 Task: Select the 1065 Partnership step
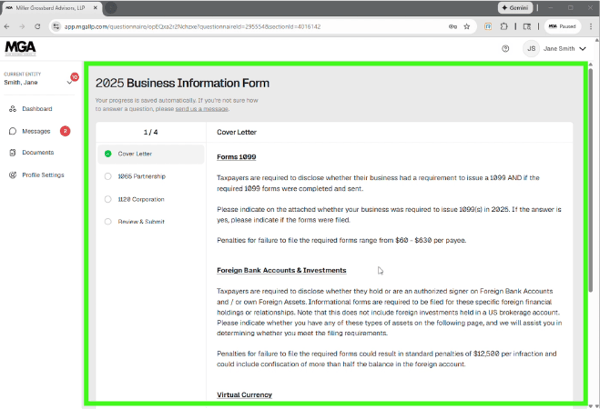pyautogui.click(x=139, y=176)
